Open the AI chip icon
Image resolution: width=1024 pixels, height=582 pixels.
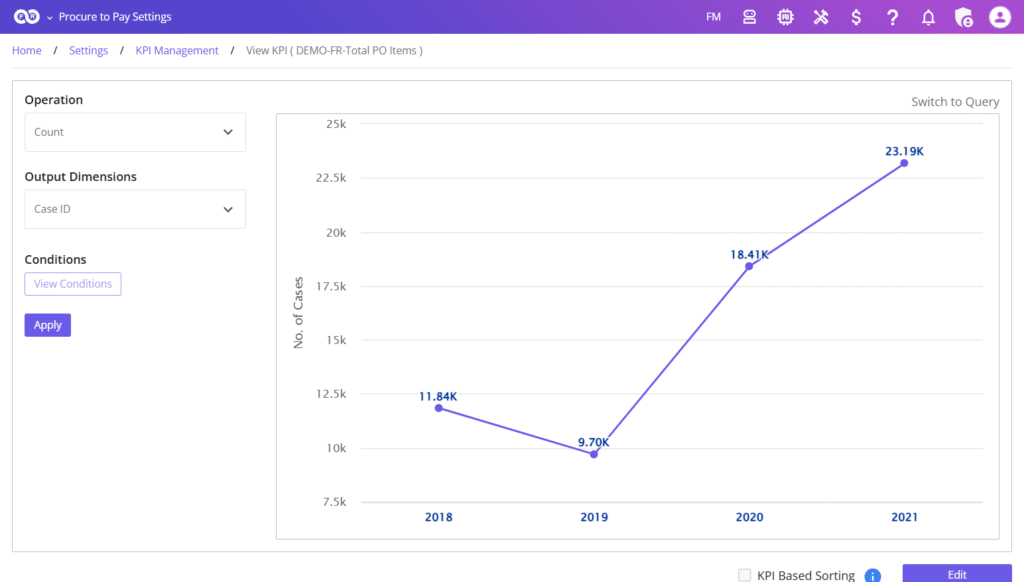point(785,17)
